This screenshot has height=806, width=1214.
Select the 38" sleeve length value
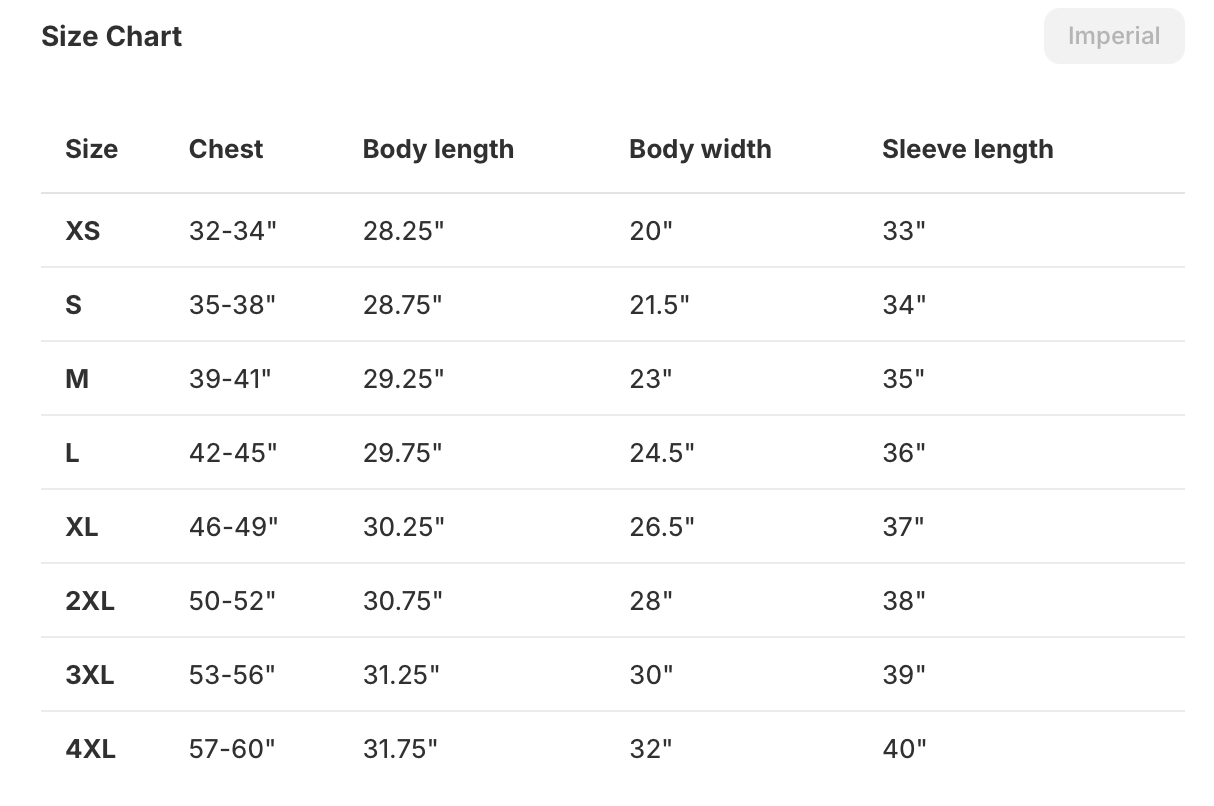pyautogui.click(x=904, y=601)
